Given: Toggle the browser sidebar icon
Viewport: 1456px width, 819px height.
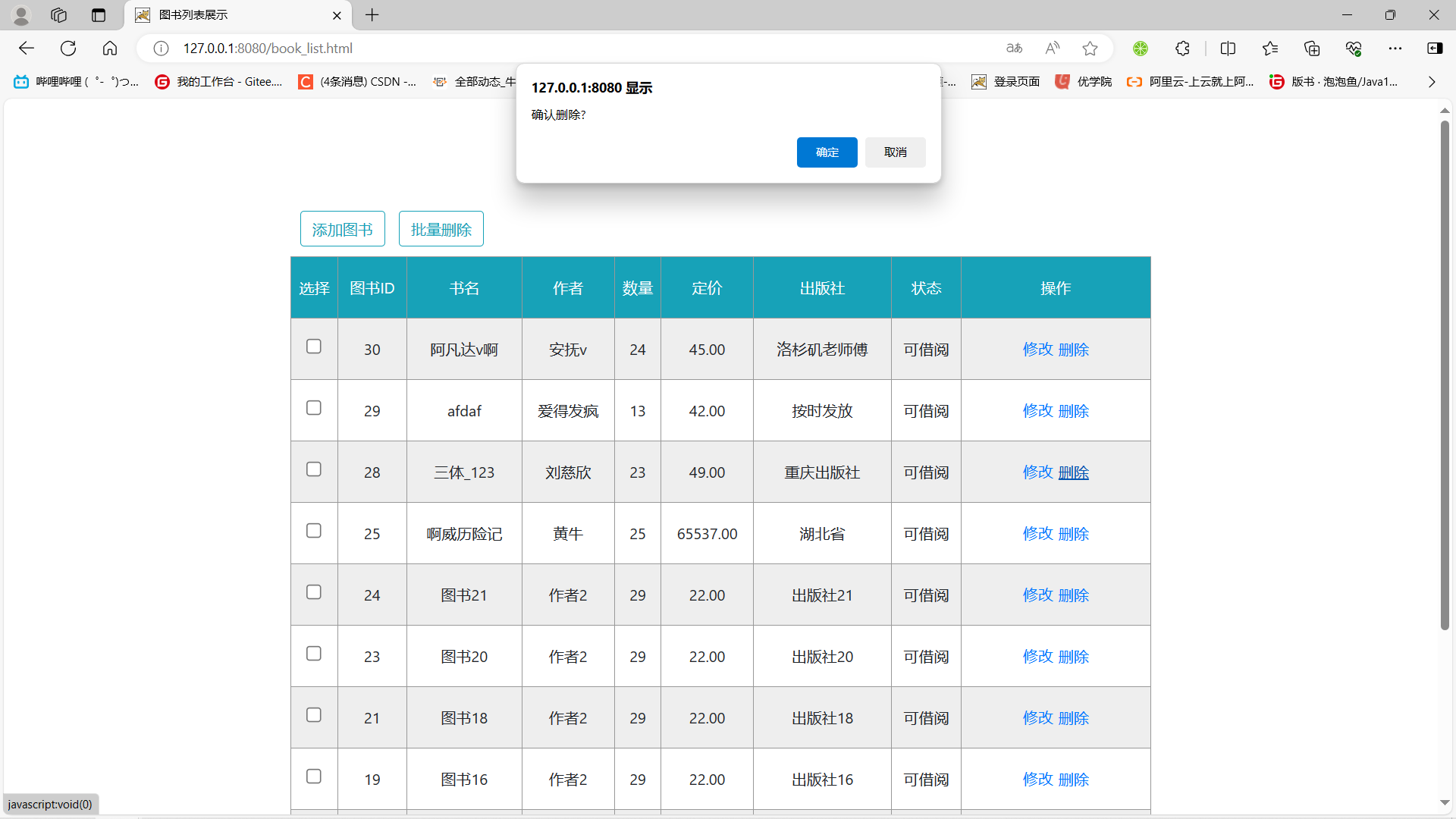Looking at the screenshot, I should 1435,49.
